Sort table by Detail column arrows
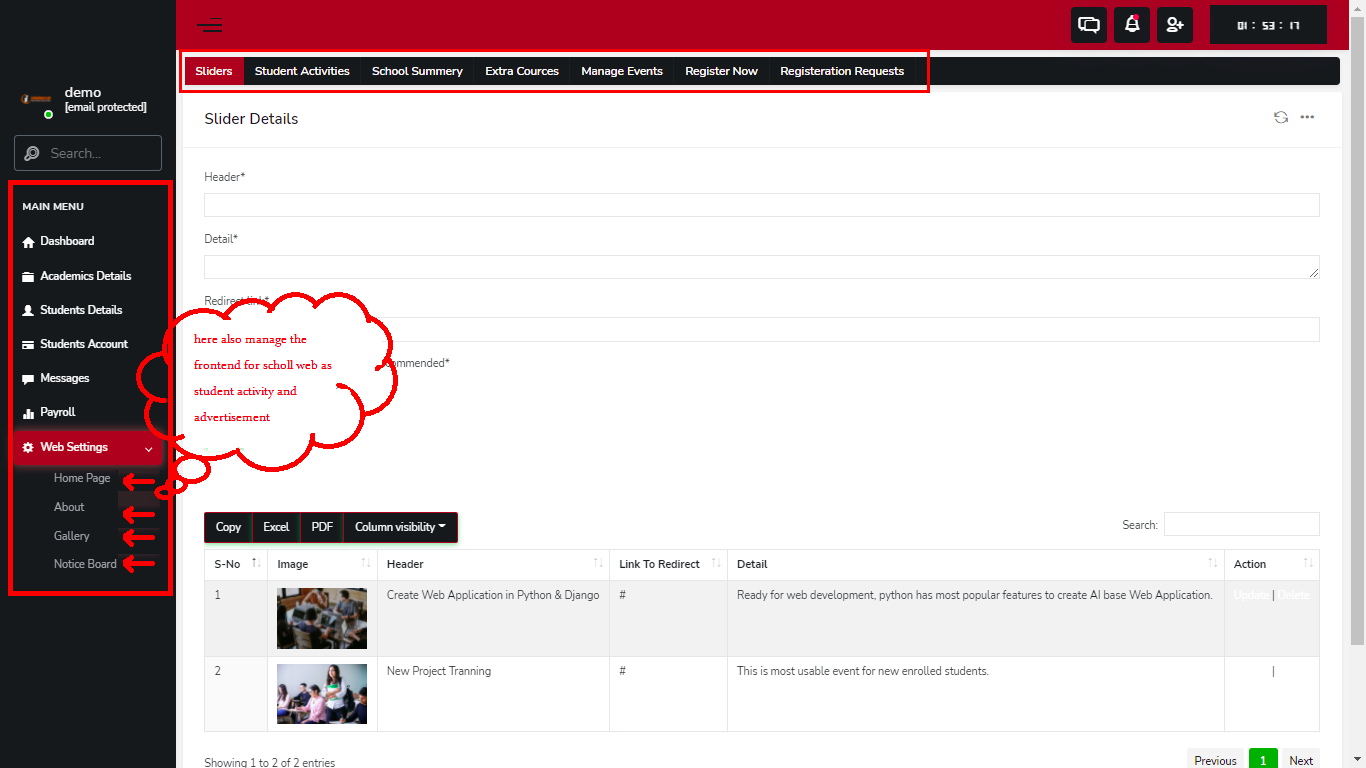Viewport: 1366px width, 768px height. [1213, 564]
